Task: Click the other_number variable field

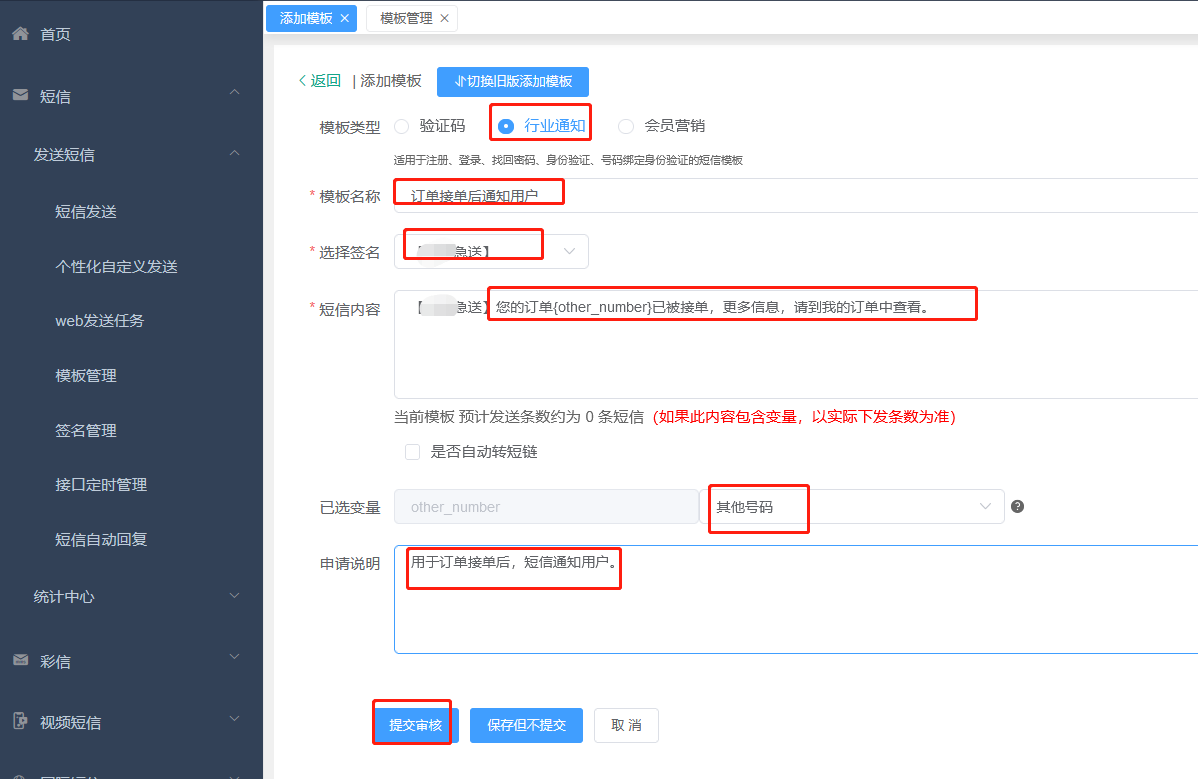Action: click(546, 506)
